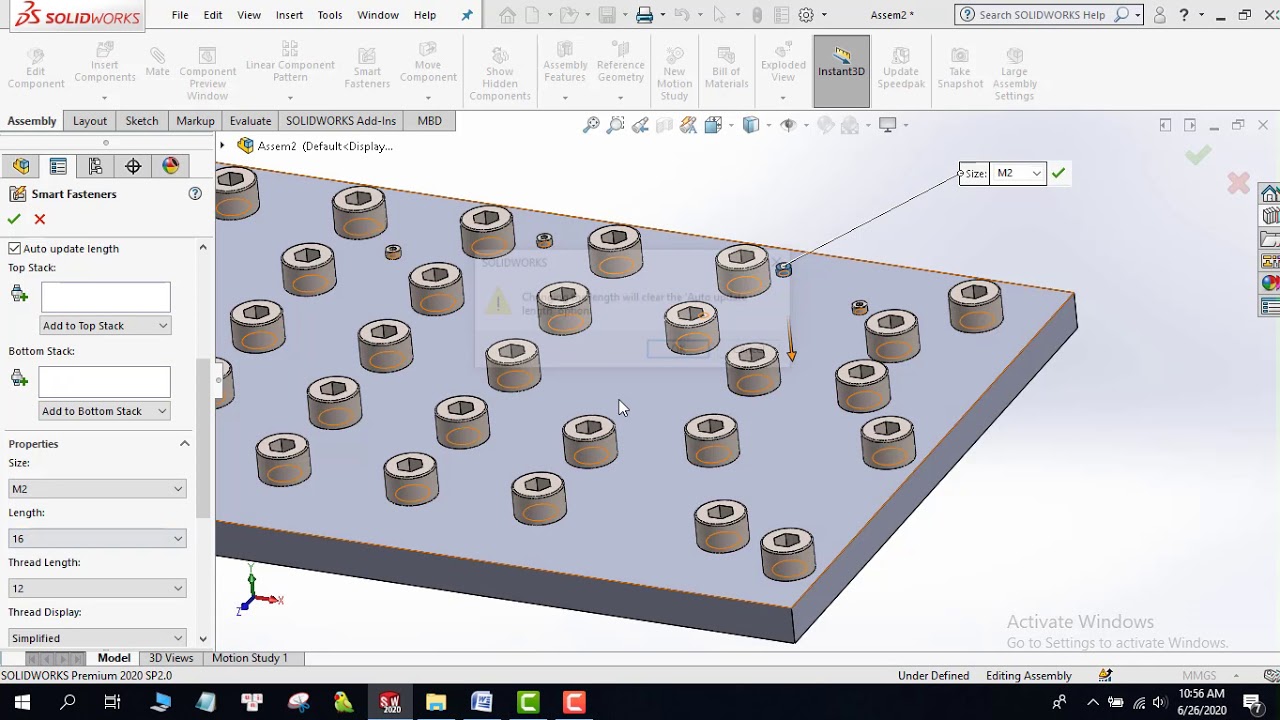The image size is (1280, 720).
Task: Open the Thread Display dropdown
Action: 97,637
